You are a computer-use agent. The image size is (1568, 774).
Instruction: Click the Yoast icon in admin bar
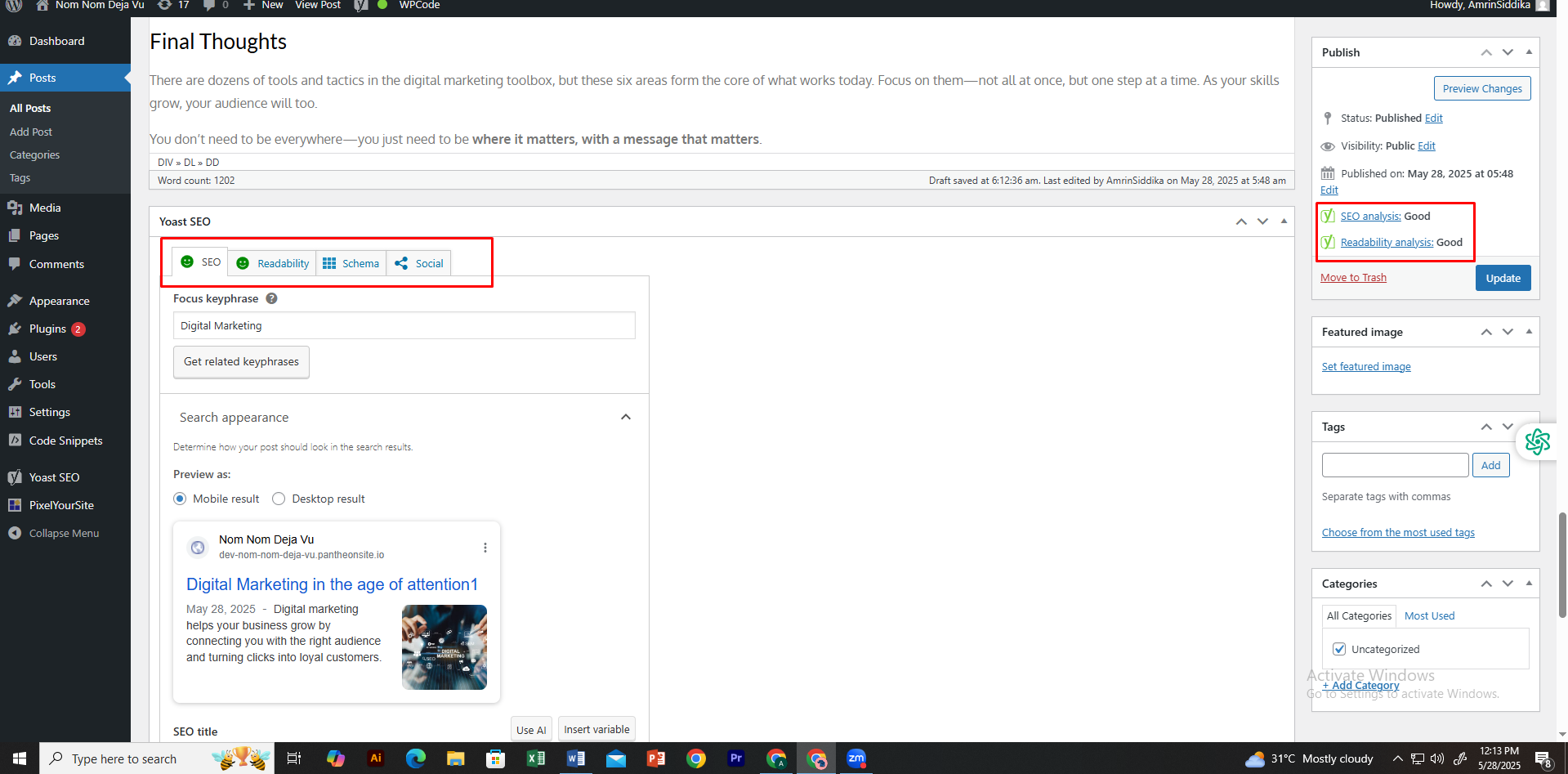click(361, 6)
